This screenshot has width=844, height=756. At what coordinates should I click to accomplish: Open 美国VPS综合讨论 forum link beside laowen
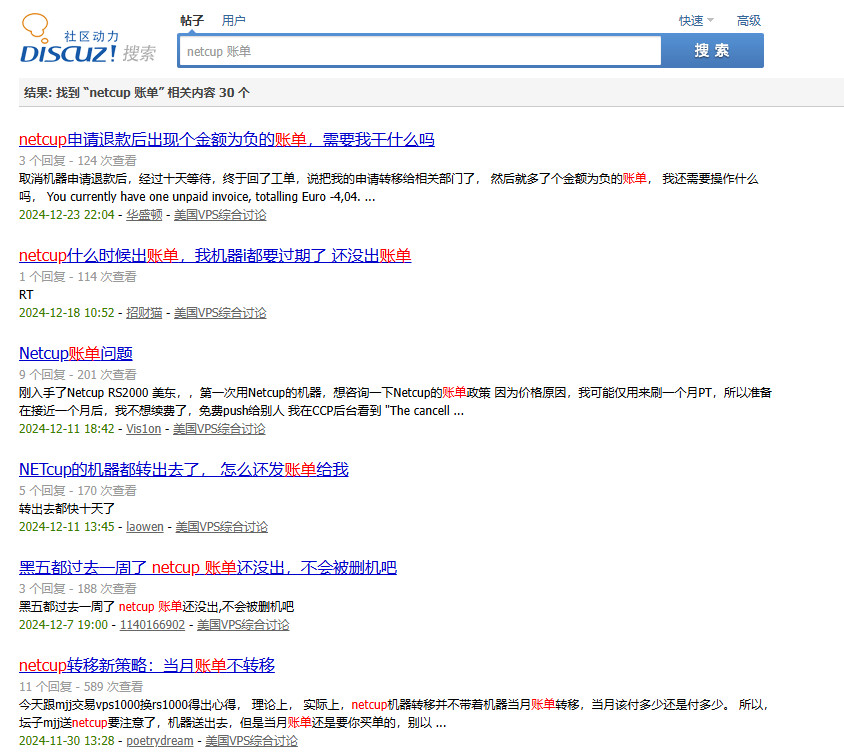pos(222,527)
